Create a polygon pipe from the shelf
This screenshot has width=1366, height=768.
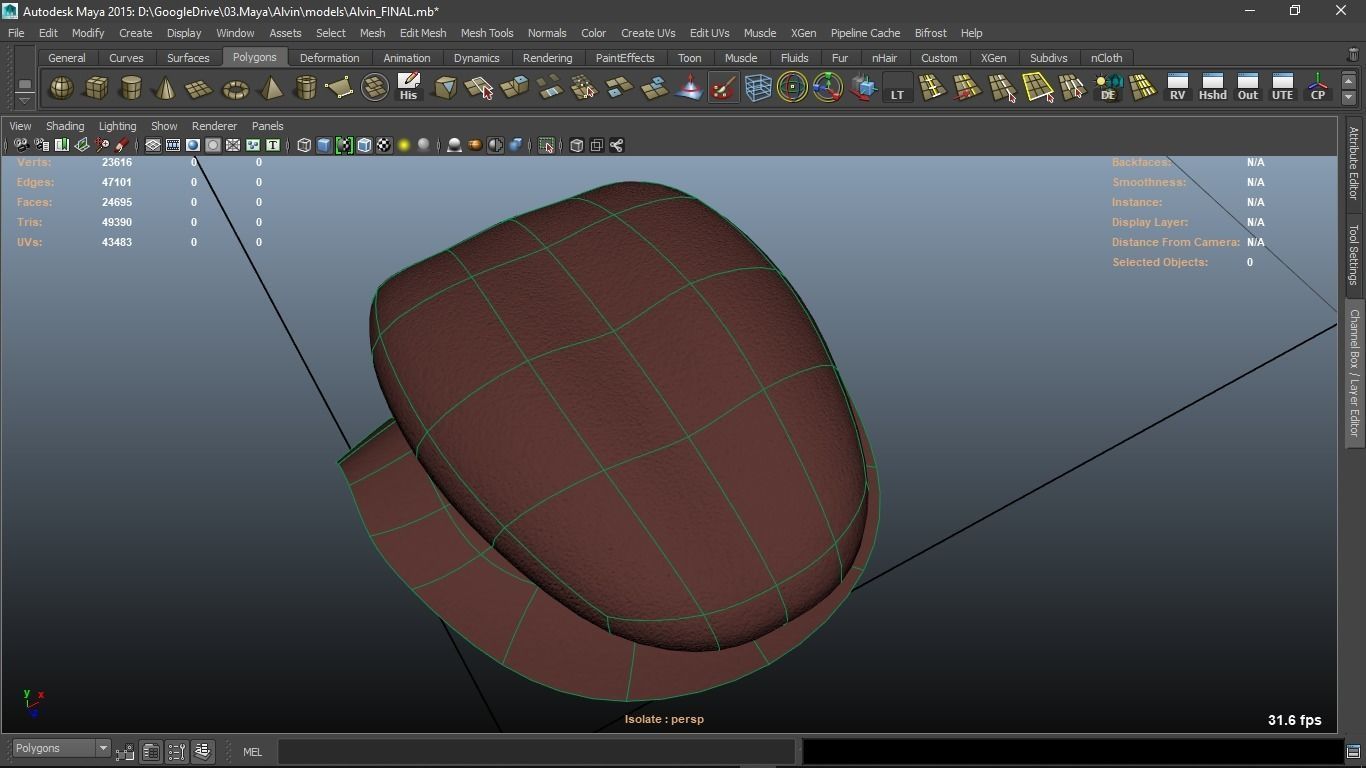[305, 88]
